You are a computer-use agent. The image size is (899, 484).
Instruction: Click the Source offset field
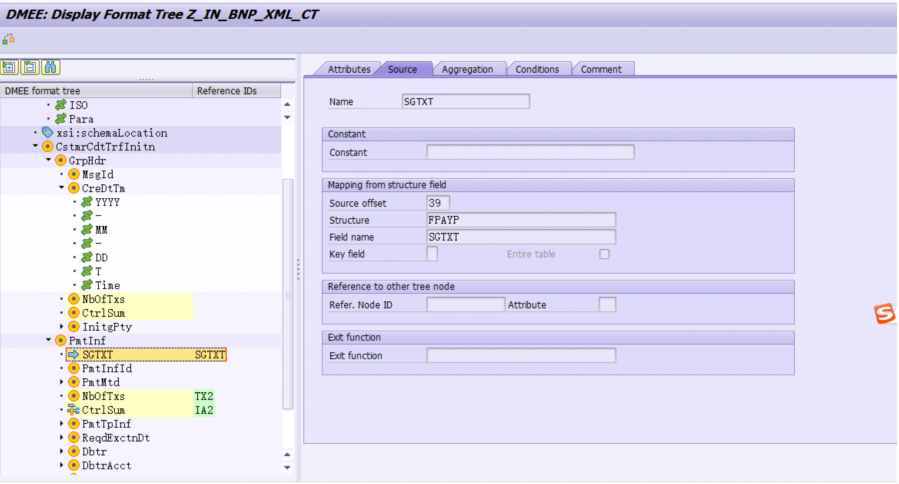[438, 203]
